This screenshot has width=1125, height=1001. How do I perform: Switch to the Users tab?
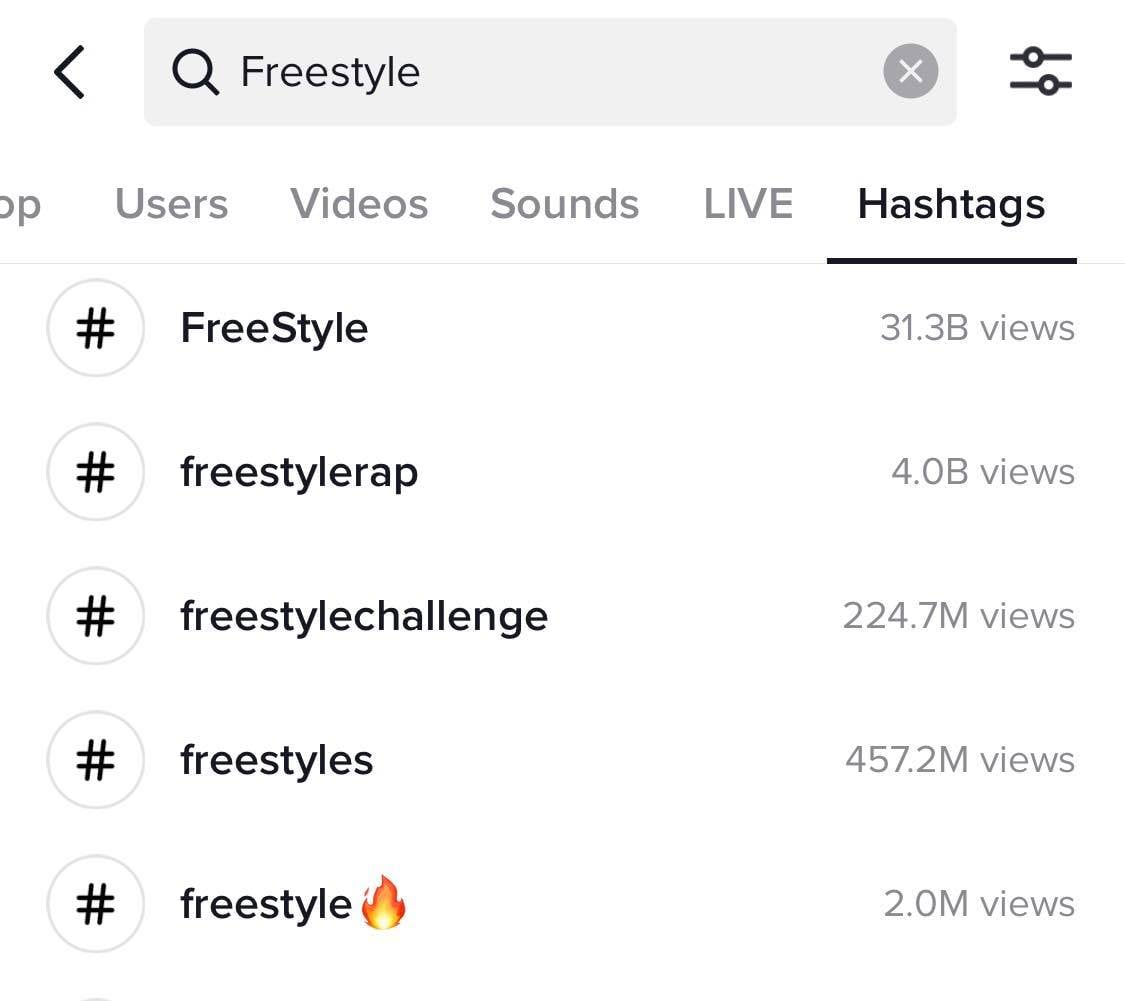click(171, 204)
